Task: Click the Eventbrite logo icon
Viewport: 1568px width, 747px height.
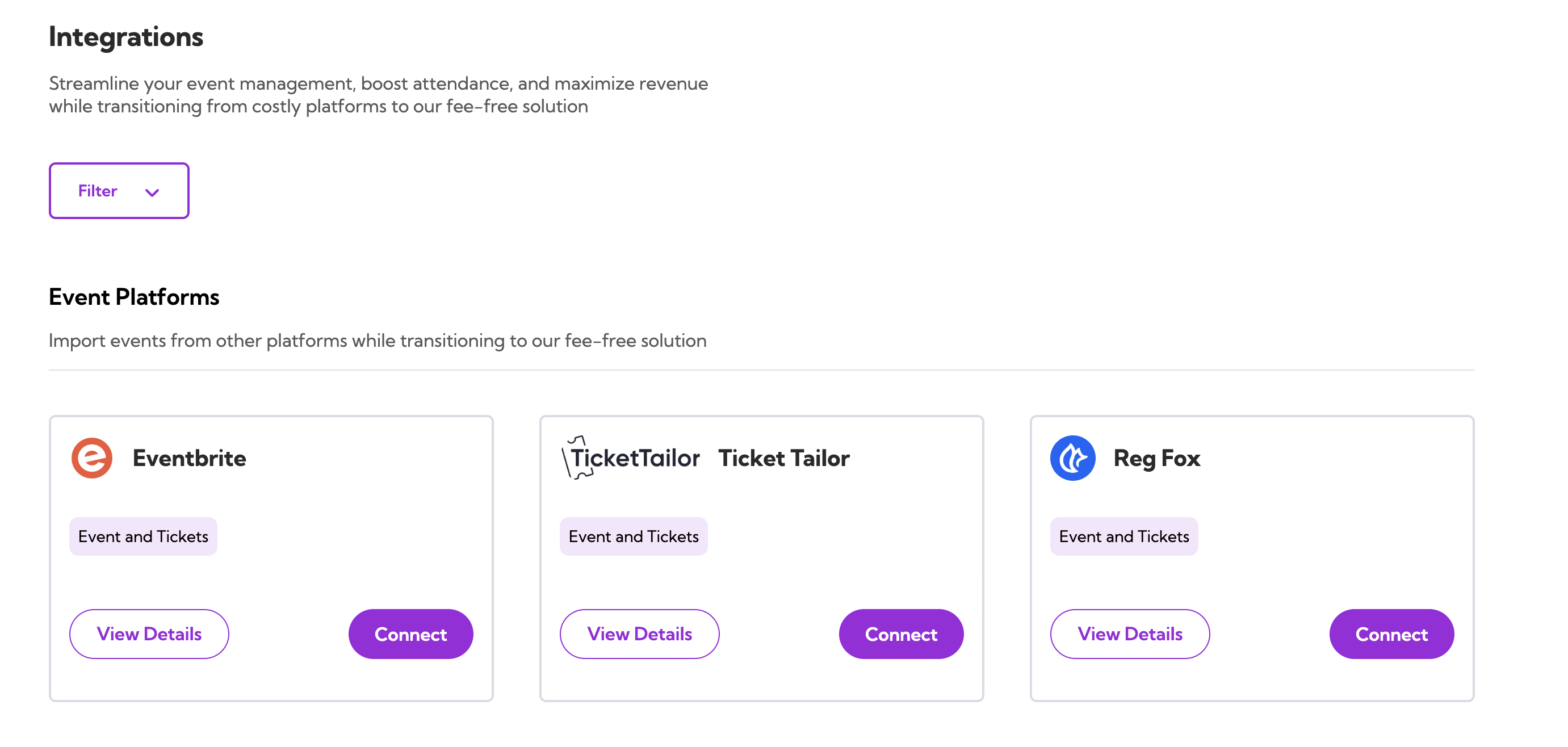Action: point(91,458)
